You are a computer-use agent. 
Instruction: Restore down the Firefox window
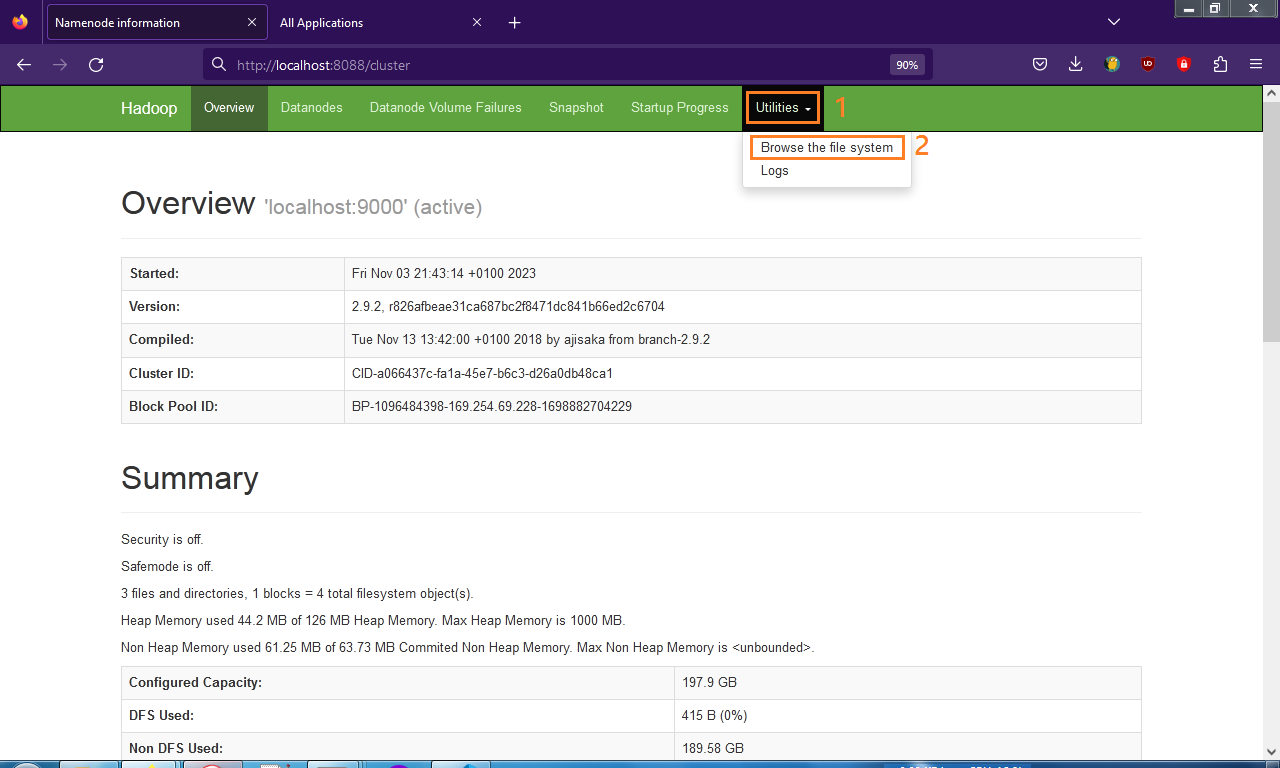click(1215, 8)
